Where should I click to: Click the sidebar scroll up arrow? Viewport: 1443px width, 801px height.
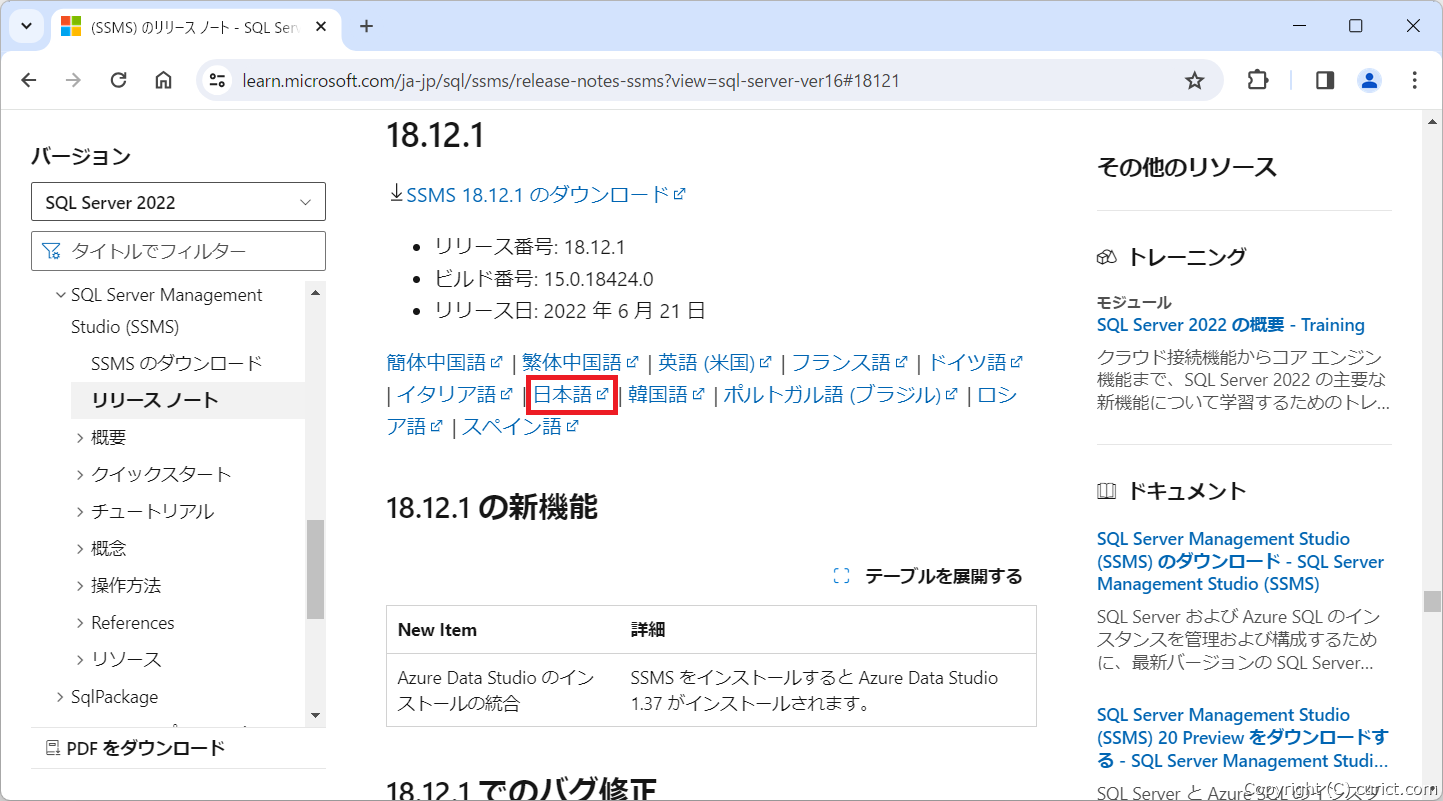coord(315,293)
